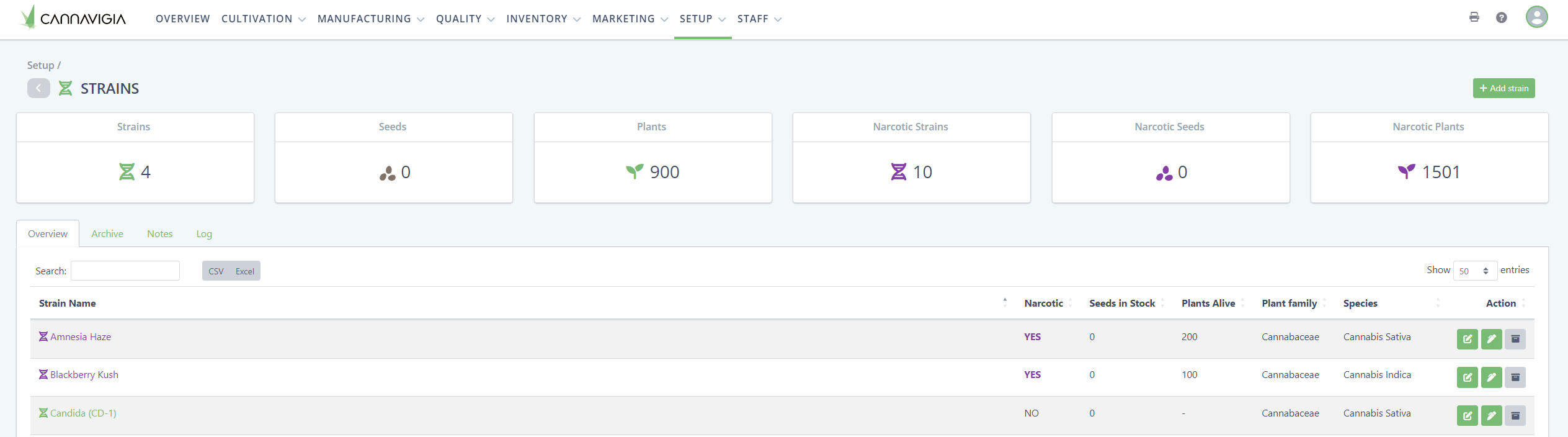
Task: Click the pencil icon for Candida (CD-1)
Action: [1491, 415]
